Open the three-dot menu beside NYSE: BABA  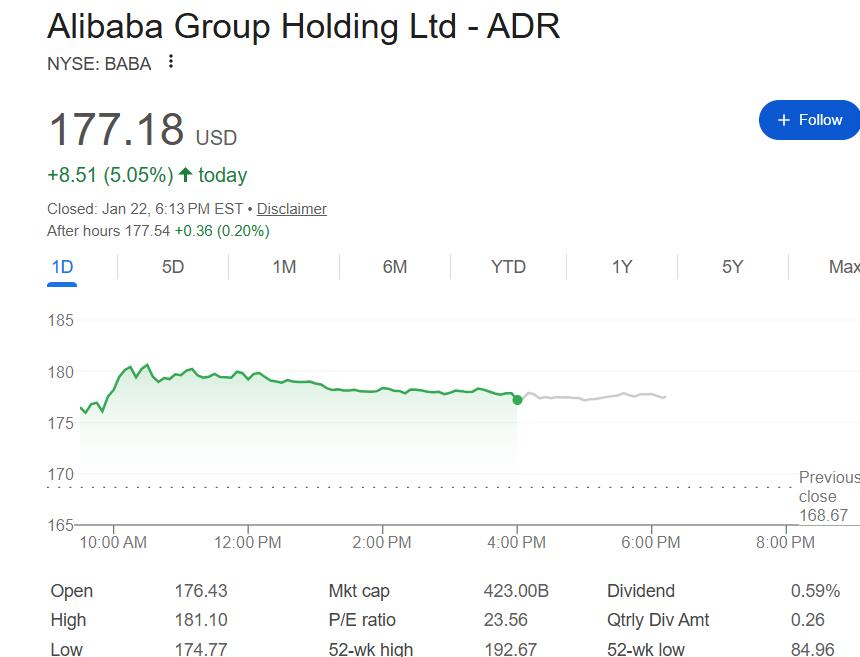tap(171, 61)
